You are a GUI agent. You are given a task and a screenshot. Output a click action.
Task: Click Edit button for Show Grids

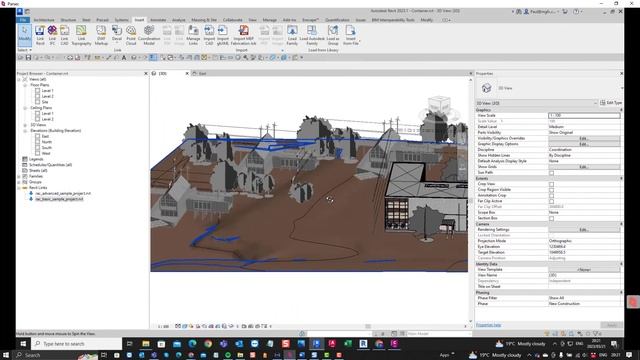click(584, 167)
